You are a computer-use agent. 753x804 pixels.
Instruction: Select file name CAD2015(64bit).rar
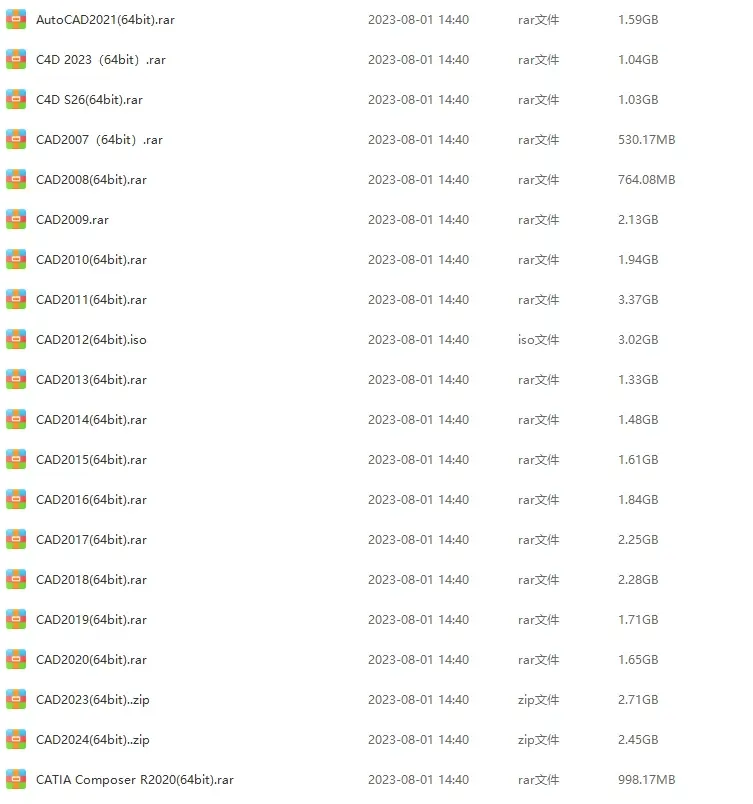coord(91,459)
